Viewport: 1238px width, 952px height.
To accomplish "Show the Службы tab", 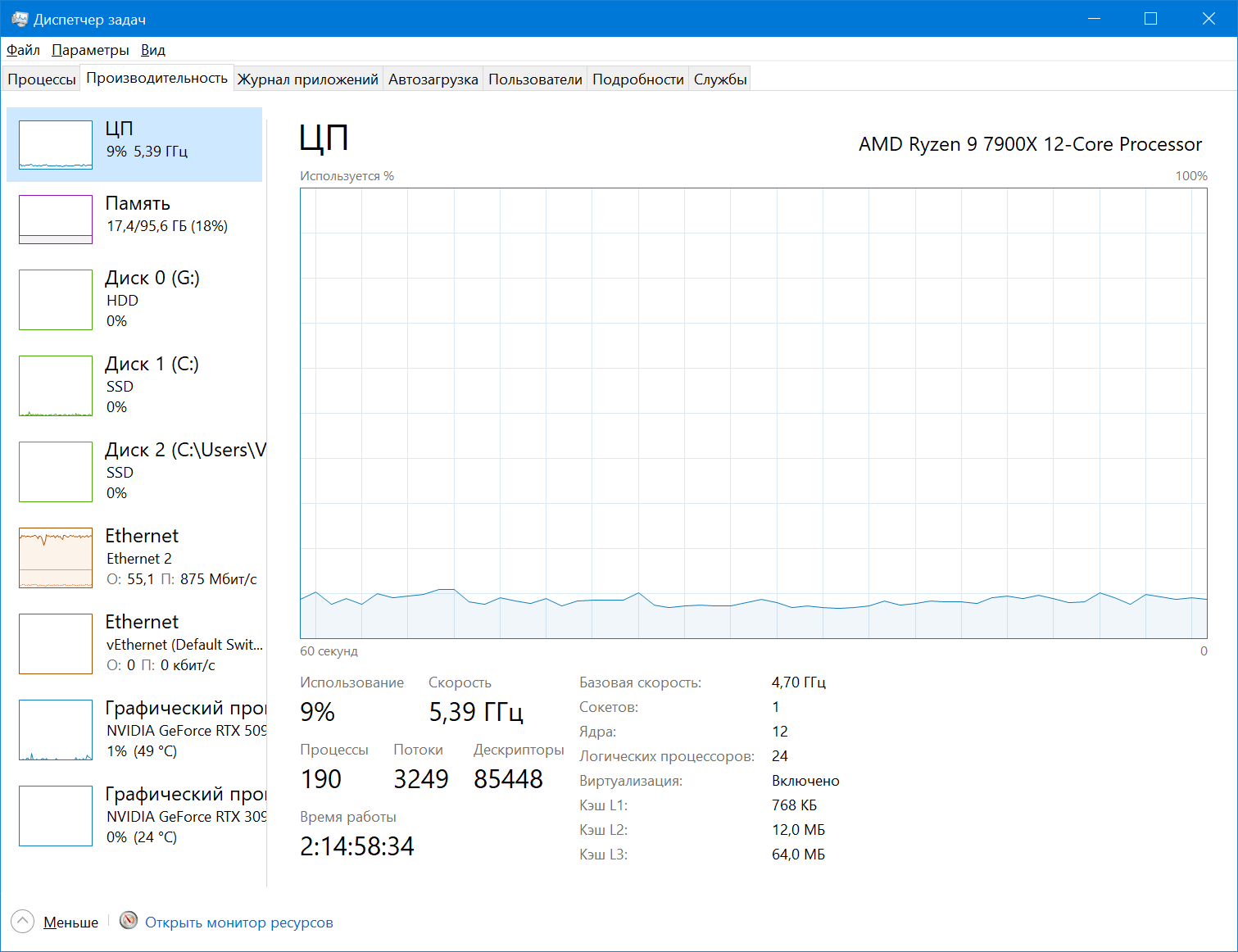I will (720, 79).
